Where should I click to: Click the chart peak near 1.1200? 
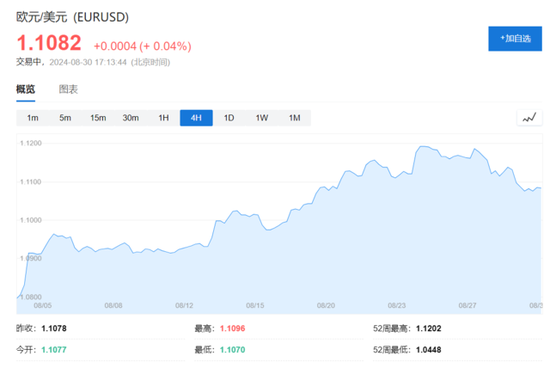pyautogui.click(x=423, y=146)
